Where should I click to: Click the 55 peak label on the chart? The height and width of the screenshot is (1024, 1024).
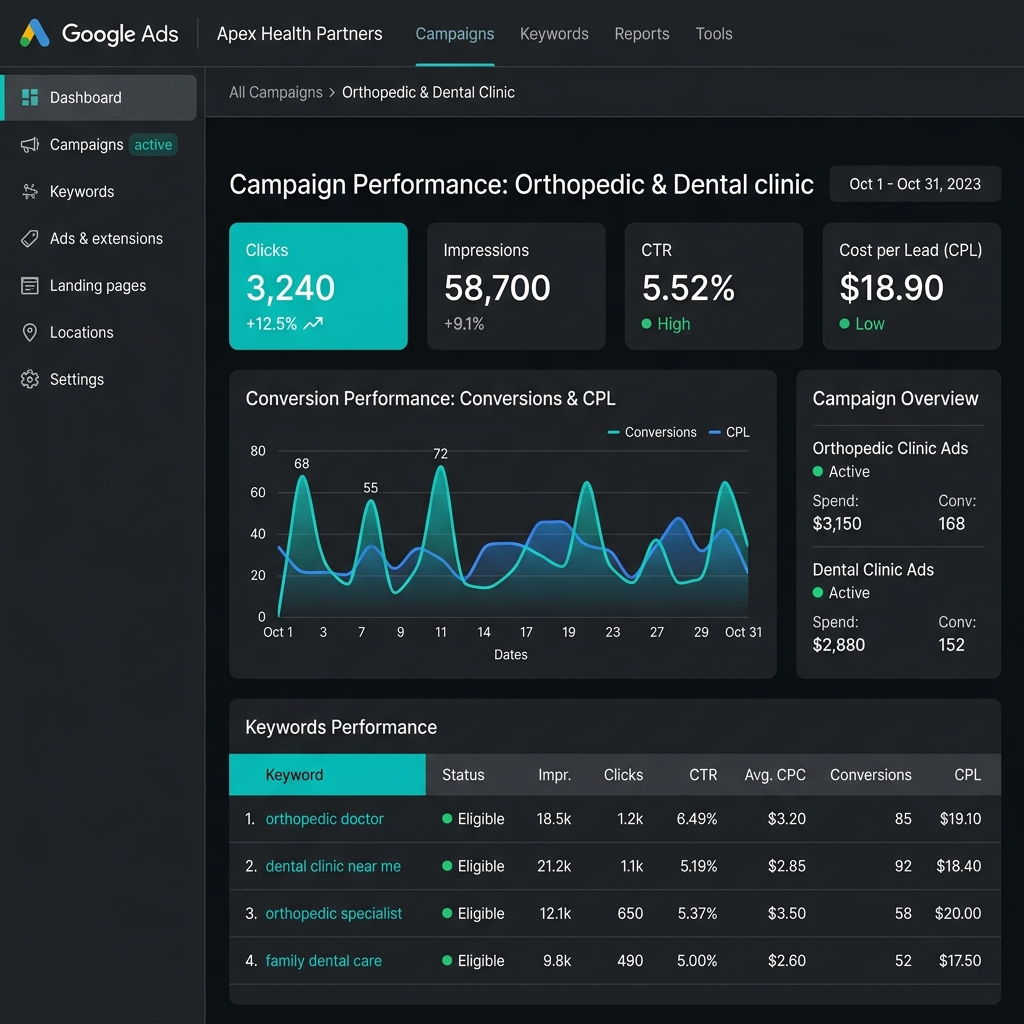click(x=370, y=488)
